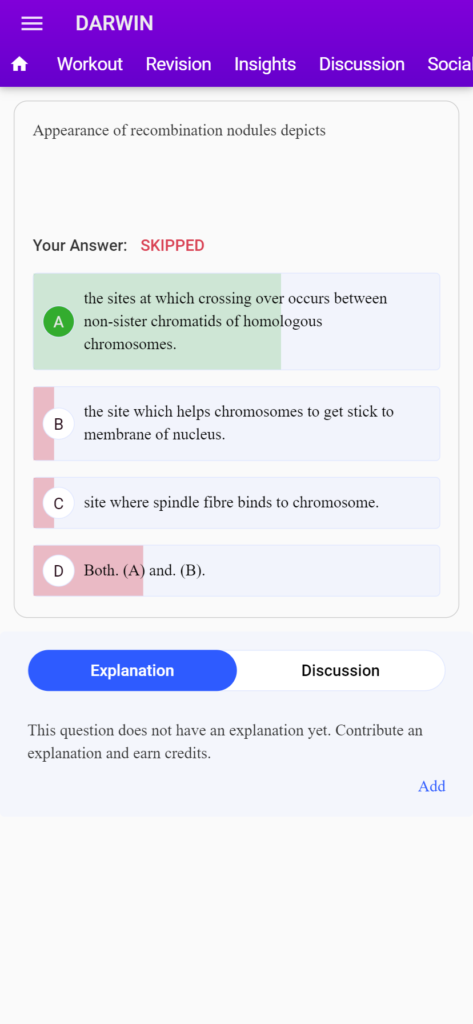Show the Explanation section

[x=132, y=670]
